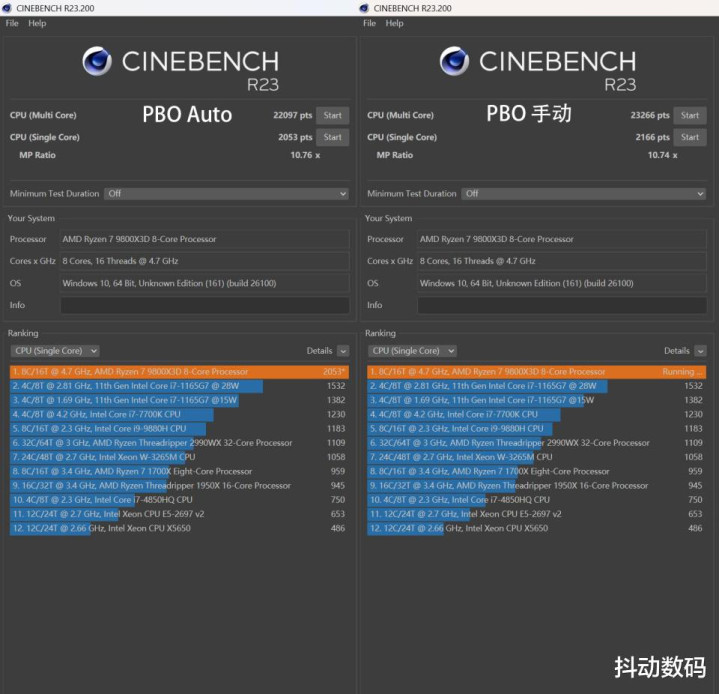The image size is (719, 694).
Task: Select orange 9800X3D ranking row scoring 2053 in left window
Action: coord(179,372)
